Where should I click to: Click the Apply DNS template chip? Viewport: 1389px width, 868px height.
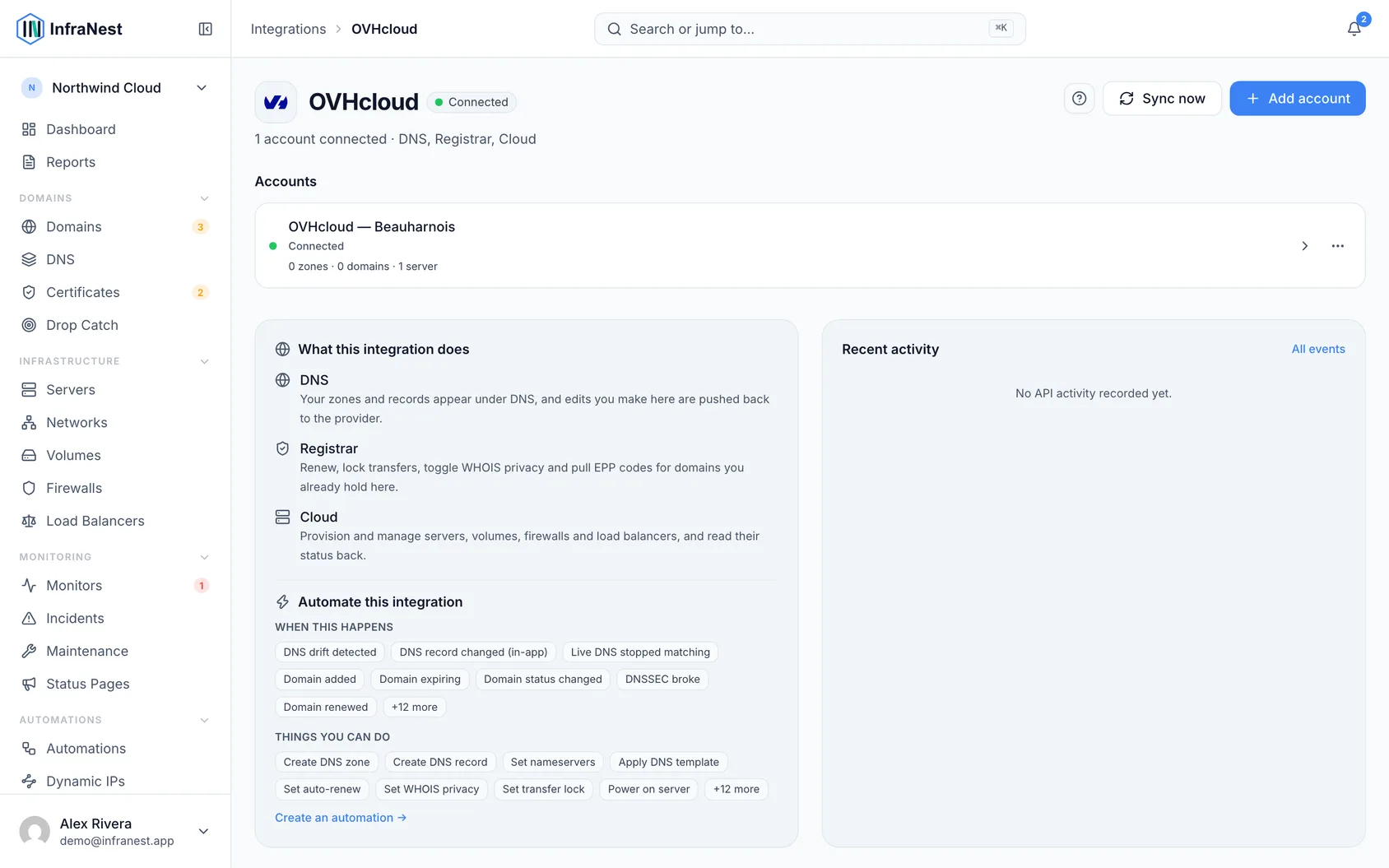click(x=669, y=762)
